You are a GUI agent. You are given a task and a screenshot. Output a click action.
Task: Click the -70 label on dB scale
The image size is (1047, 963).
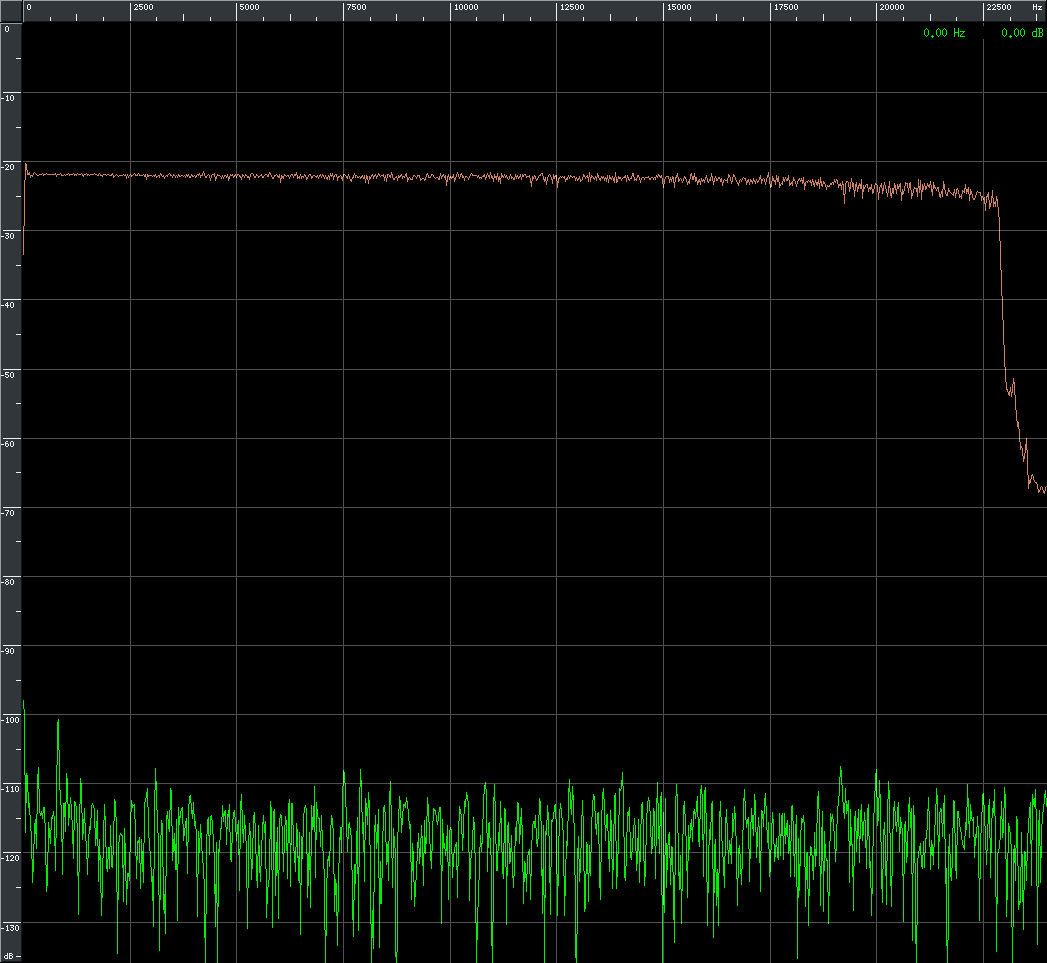(x=8, y=513)
